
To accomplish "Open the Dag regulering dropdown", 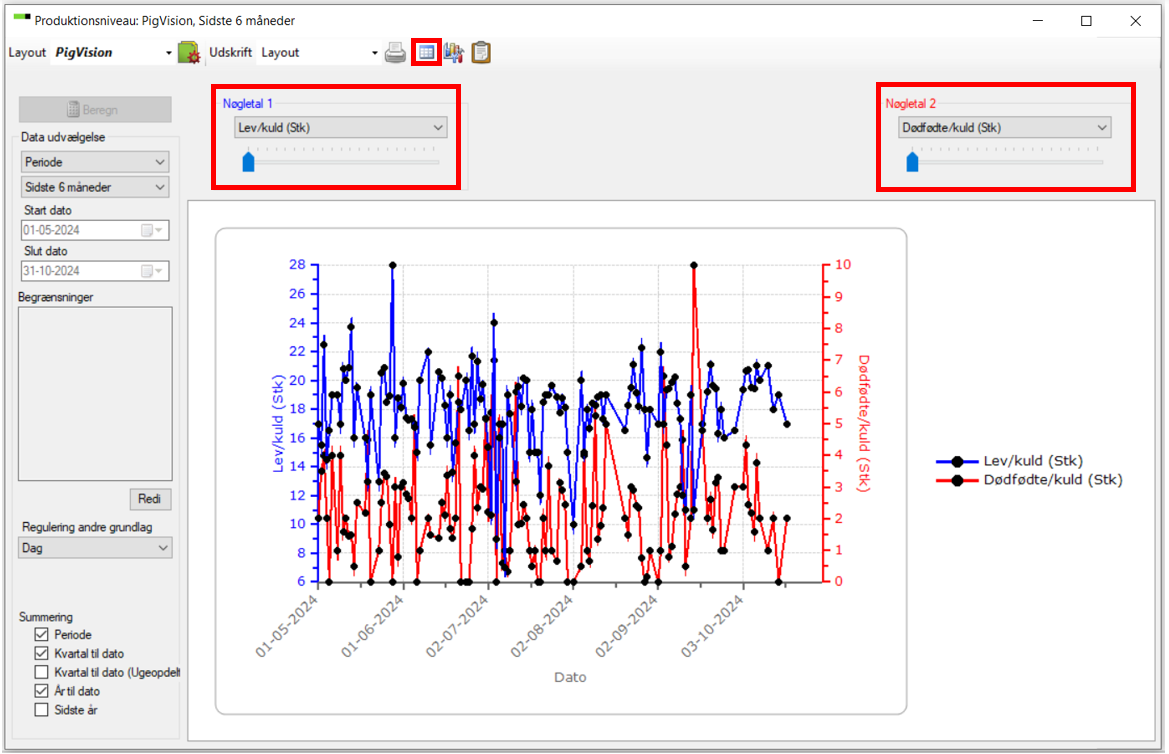I will pos(95,548).
